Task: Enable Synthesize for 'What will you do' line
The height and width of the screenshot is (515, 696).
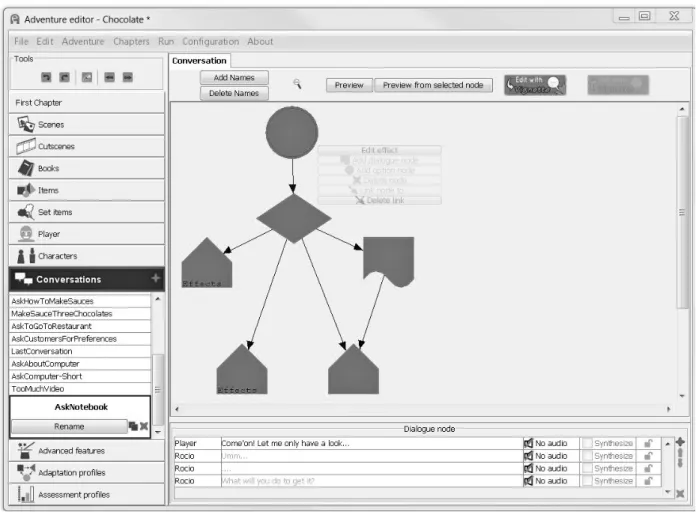Action: [587, 481]
